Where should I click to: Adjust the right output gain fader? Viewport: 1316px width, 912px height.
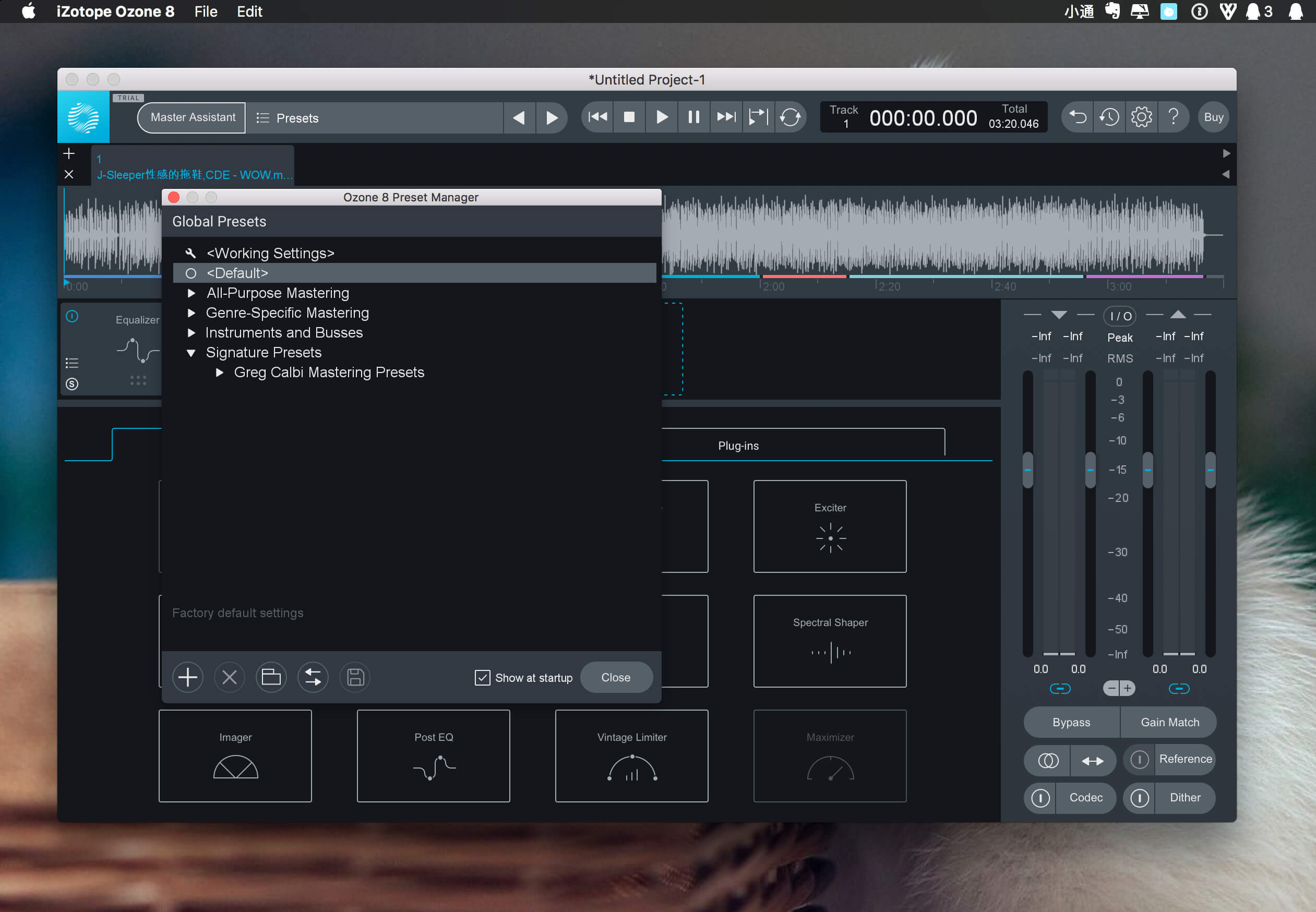coord(1210,470)
